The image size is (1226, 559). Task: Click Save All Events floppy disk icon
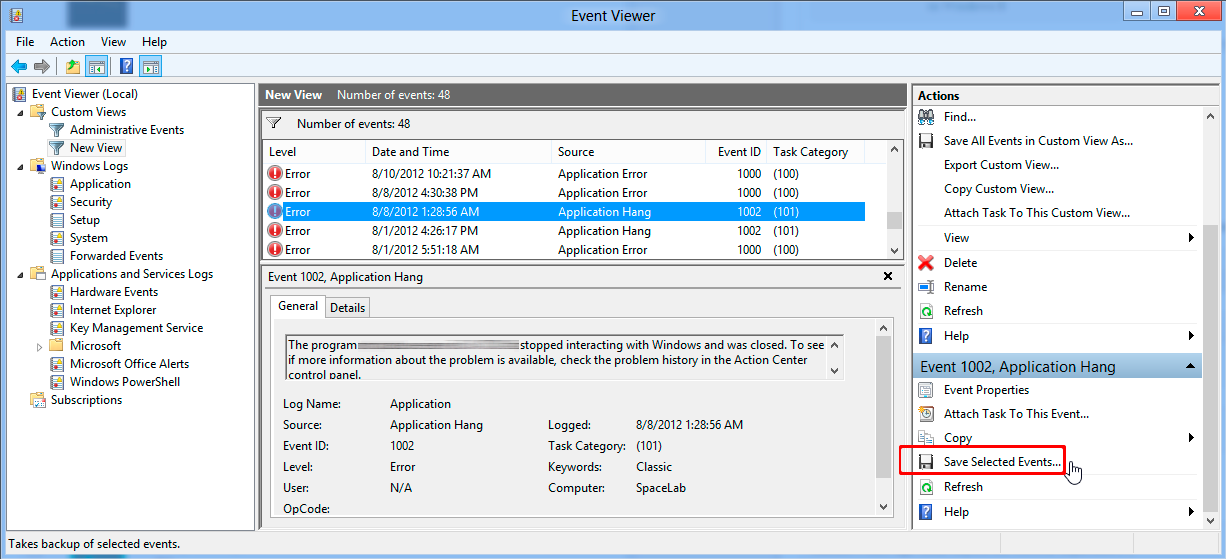click(x=926, y=141)
